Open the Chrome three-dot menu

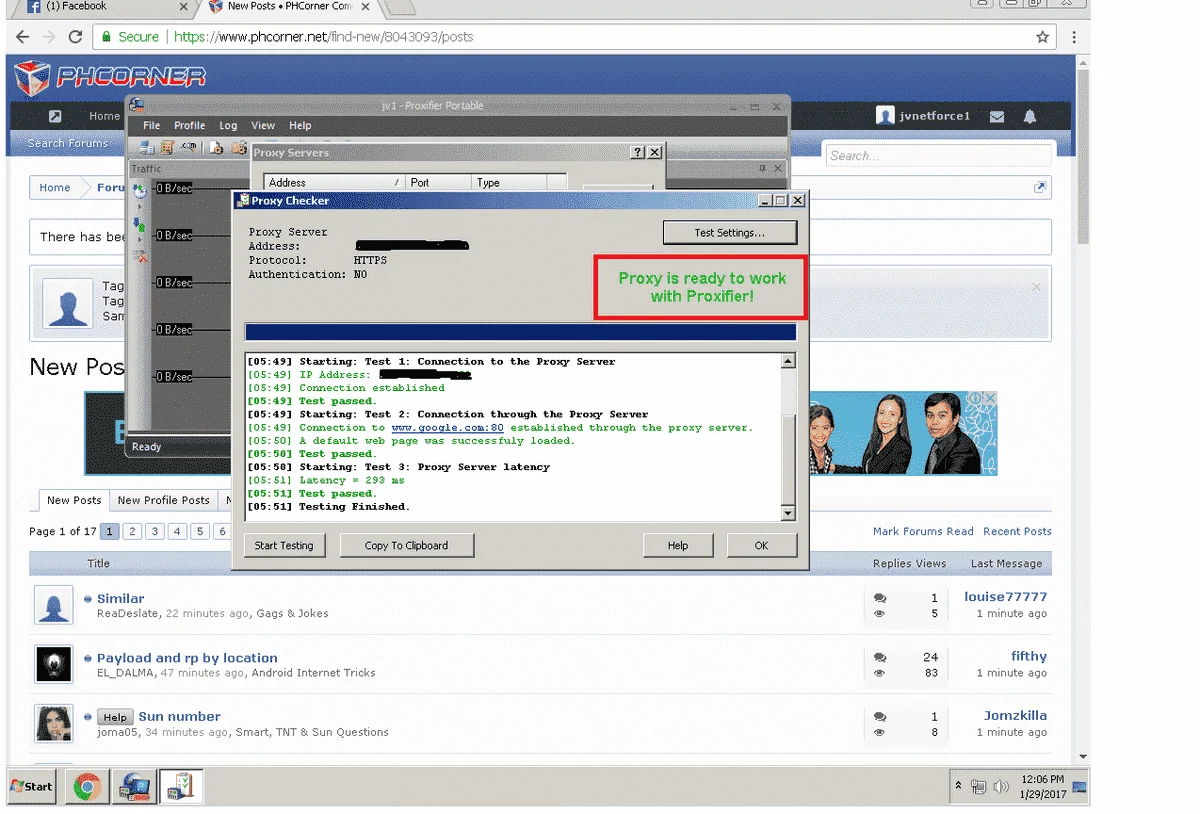pos(1074,37)
